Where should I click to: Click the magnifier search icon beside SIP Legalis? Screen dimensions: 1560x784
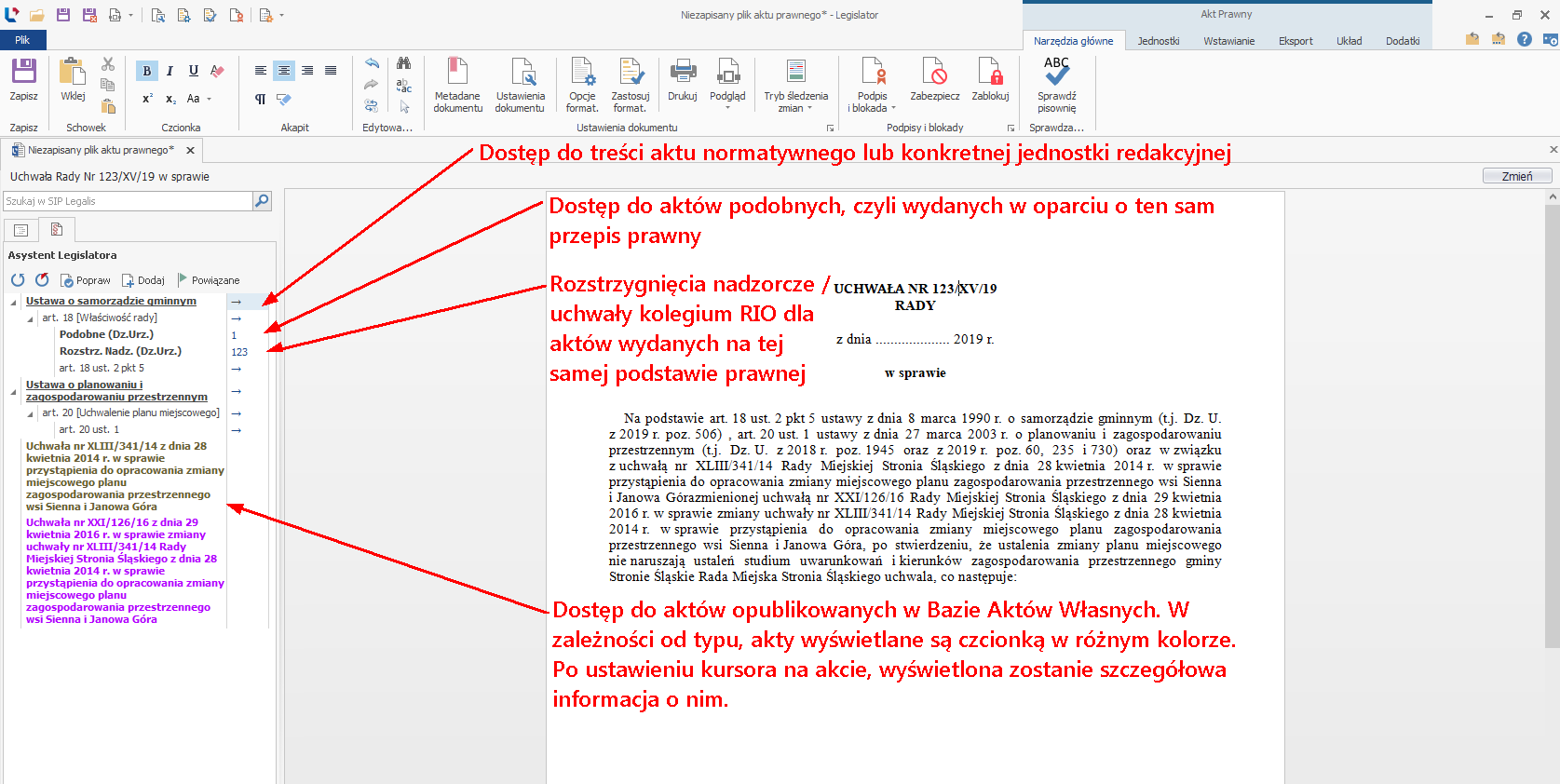click(262, 201)
